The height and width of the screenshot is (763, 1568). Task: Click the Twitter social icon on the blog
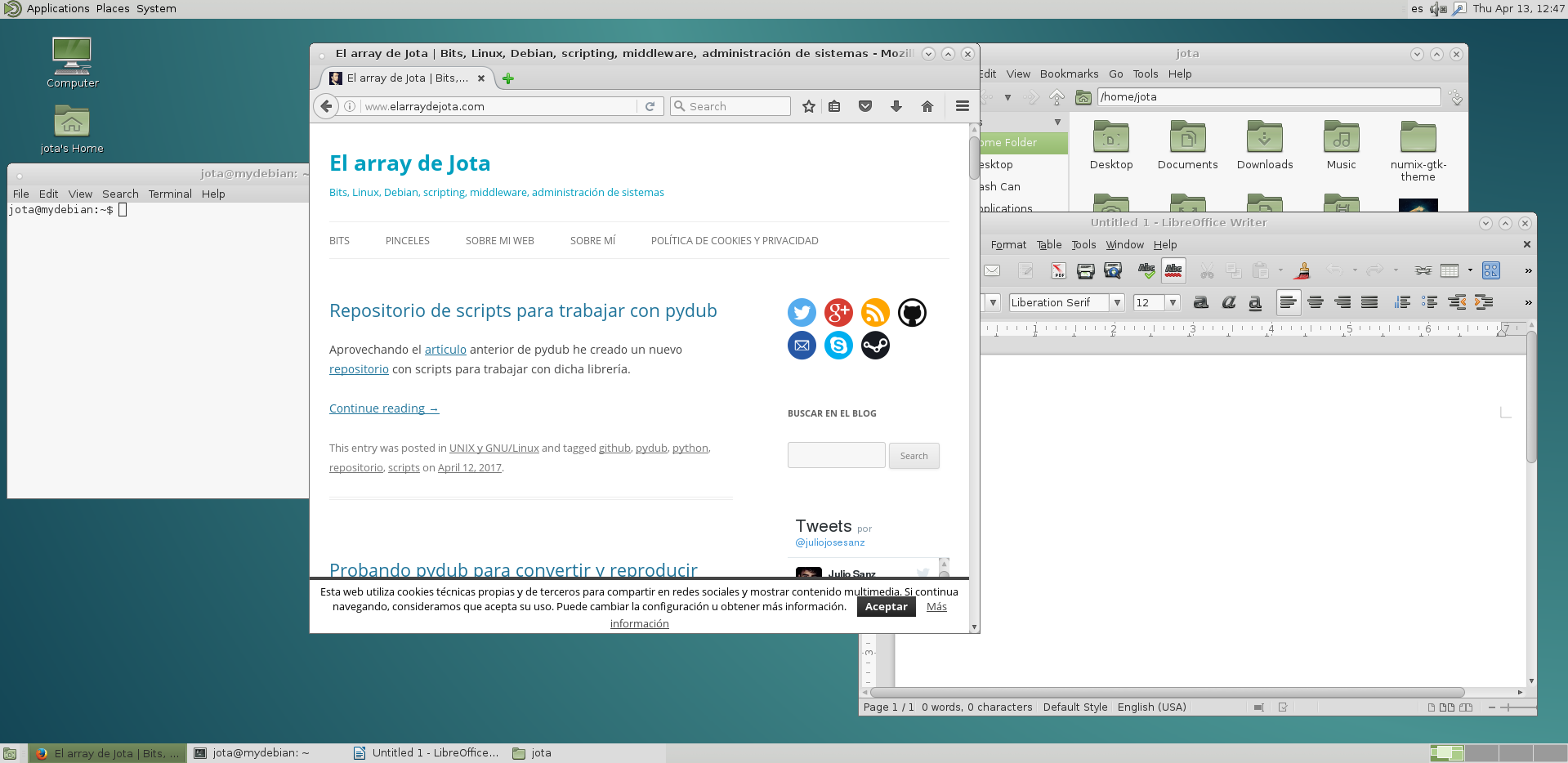[802, 312]
